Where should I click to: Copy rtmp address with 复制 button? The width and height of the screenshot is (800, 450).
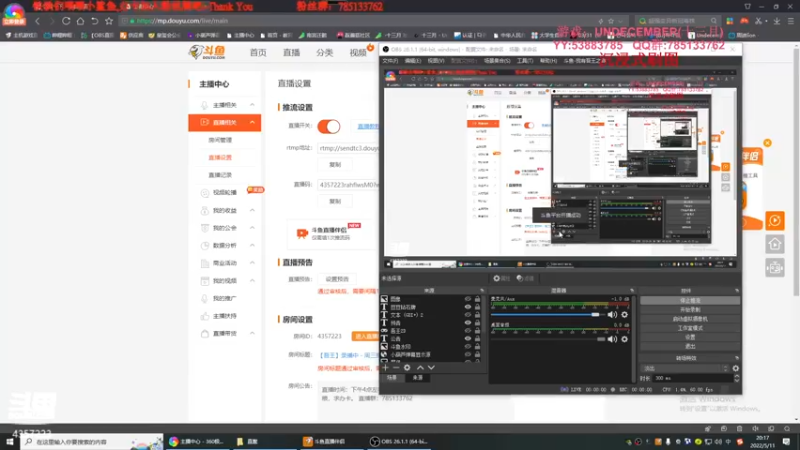click(335, 164)
